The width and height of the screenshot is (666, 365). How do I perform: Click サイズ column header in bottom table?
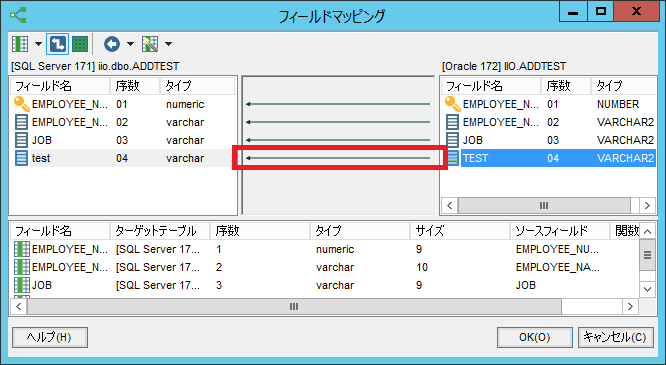(460, 231)
